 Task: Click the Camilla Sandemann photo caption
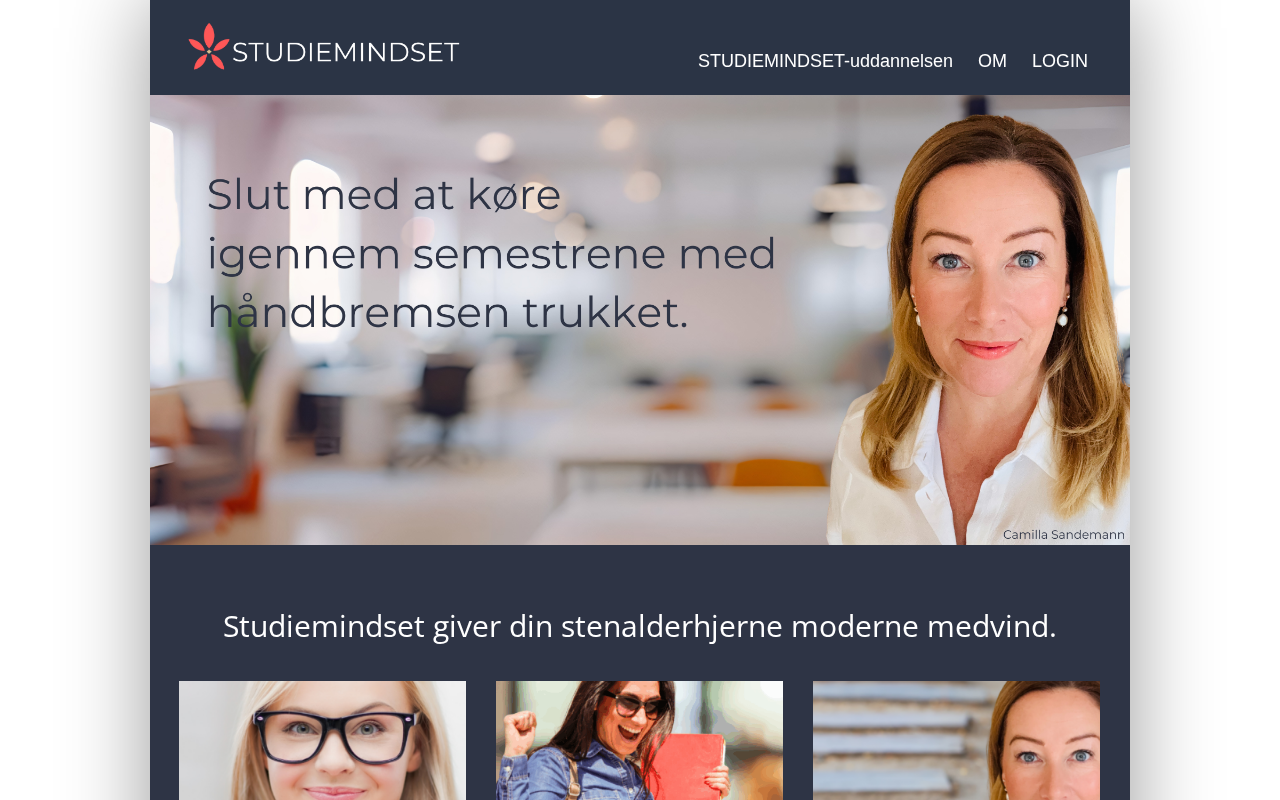1064,535
